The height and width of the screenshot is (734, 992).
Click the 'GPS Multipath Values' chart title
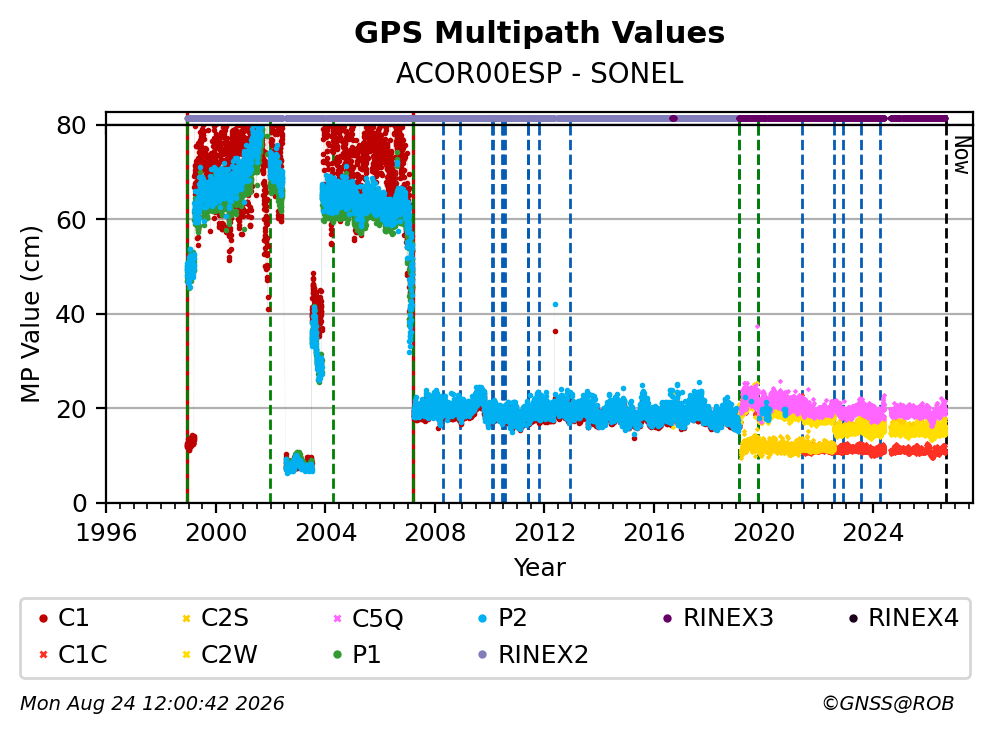click(539, 33)
